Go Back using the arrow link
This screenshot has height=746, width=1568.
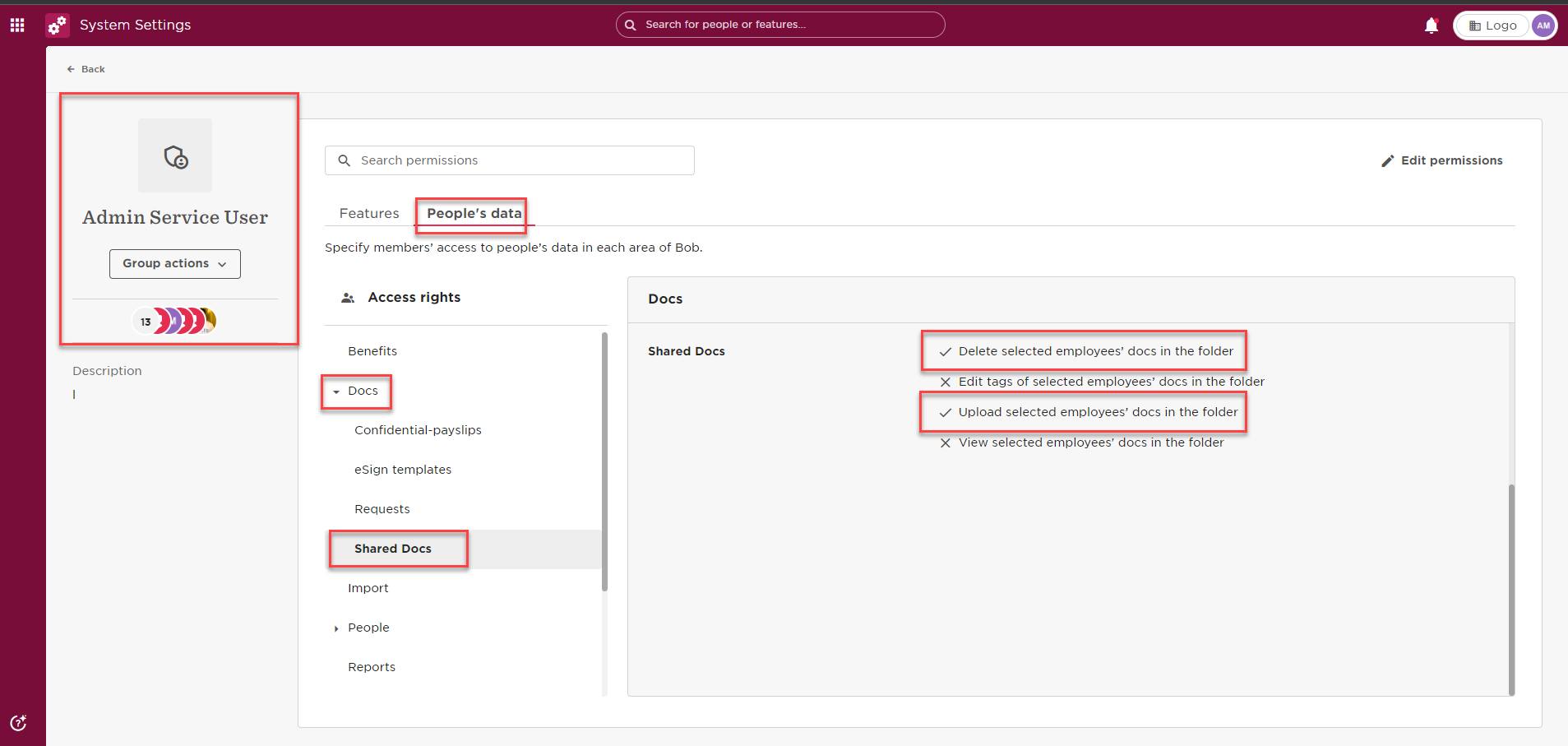tap(86, 69)
